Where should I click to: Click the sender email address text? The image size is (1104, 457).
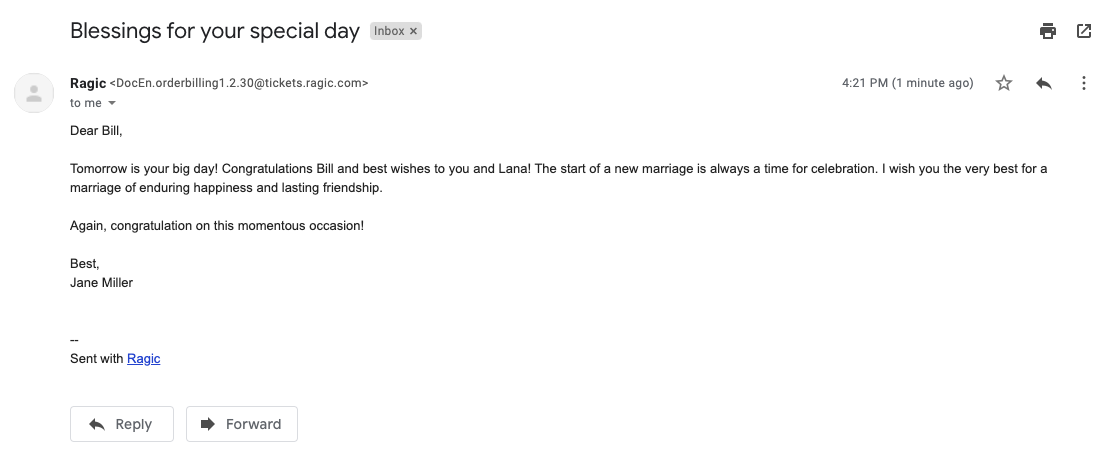(x=239, y=83)
